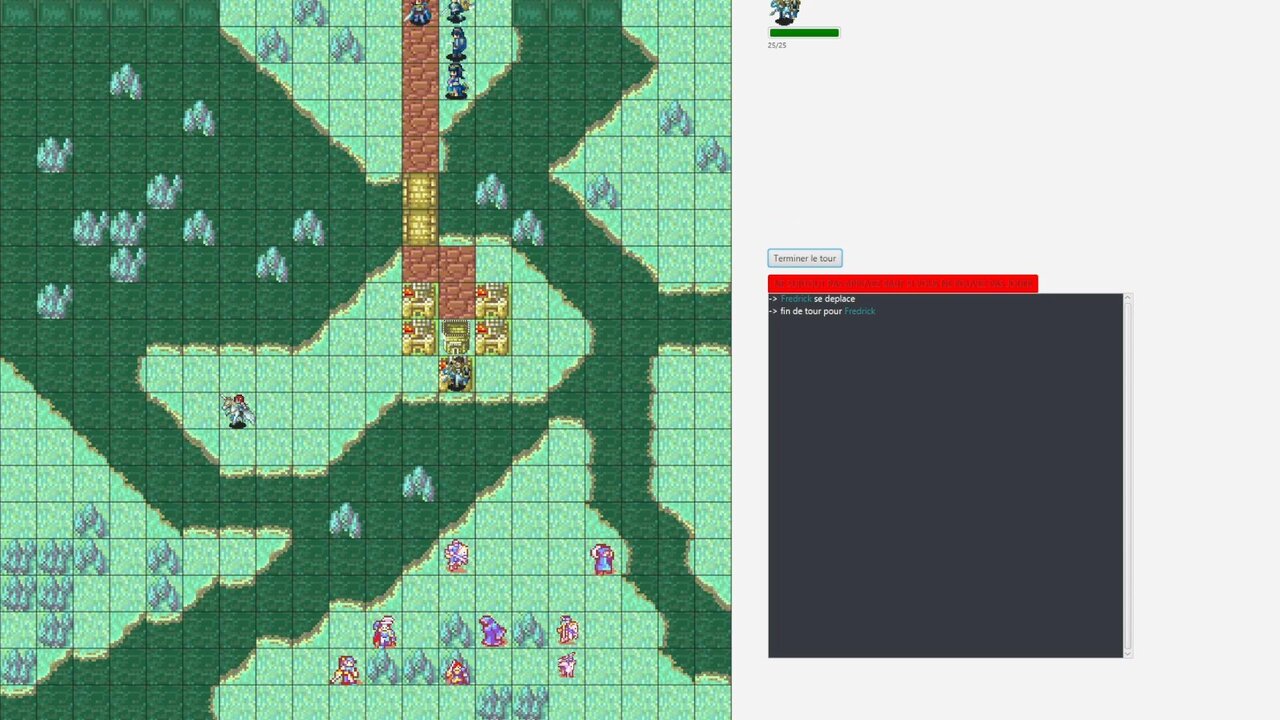The height and width of the screenshot is (720, 1280).
Task: Select the armored knight guarding the castle gate
Action: [x=456, y=374]
